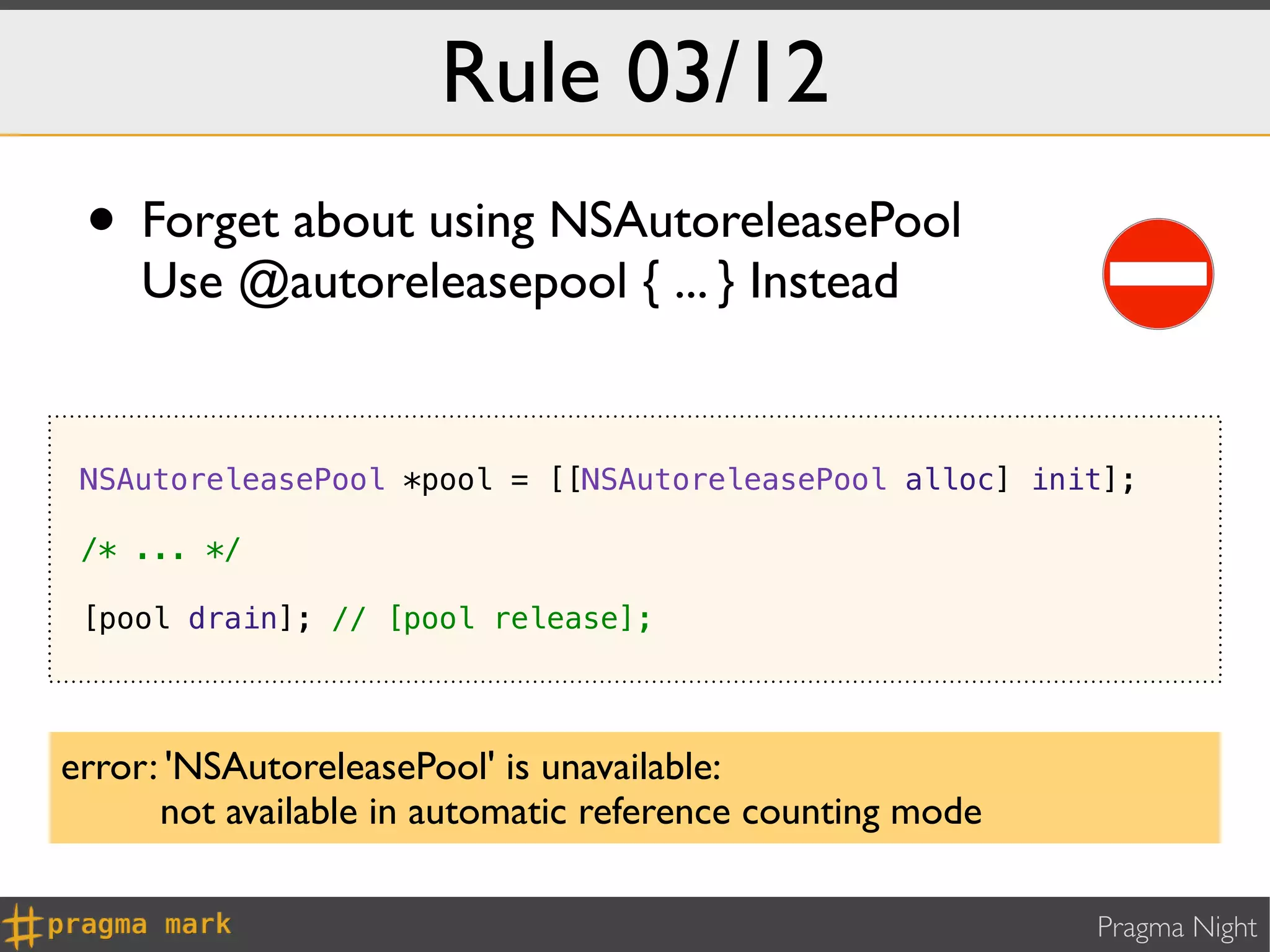The image size is (1270, 952).
Task: Click the "error: 'NSAutoreleasePool' is unavailable" line
Action: (391, 767)
